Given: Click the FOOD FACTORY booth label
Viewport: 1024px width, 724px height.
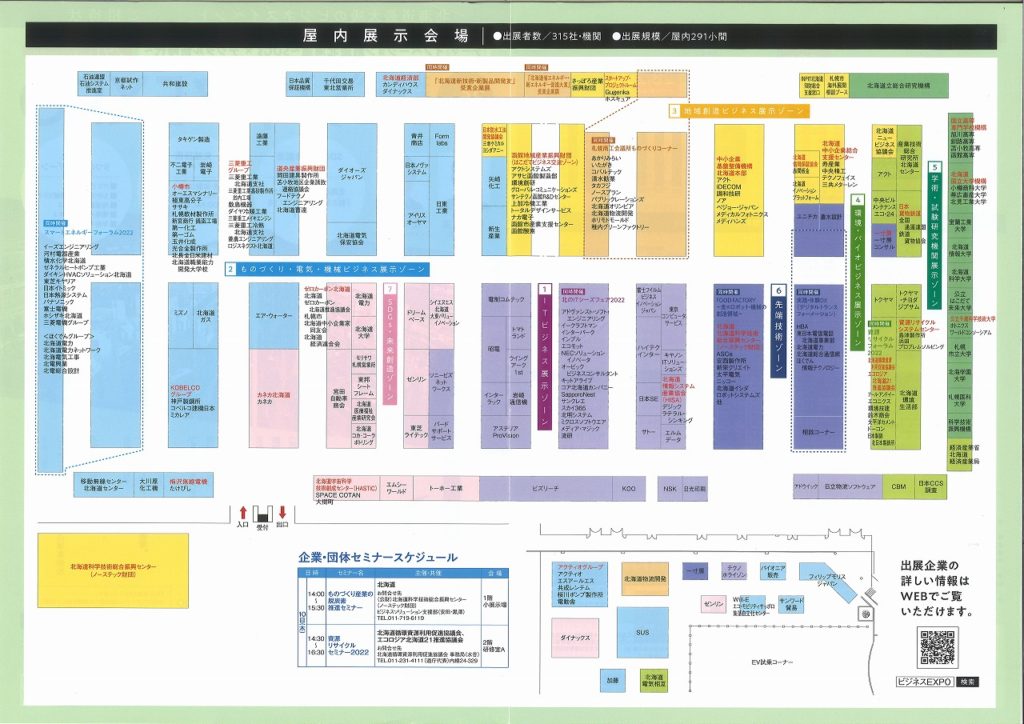Looking at the screenshot, I should [734, 299].
